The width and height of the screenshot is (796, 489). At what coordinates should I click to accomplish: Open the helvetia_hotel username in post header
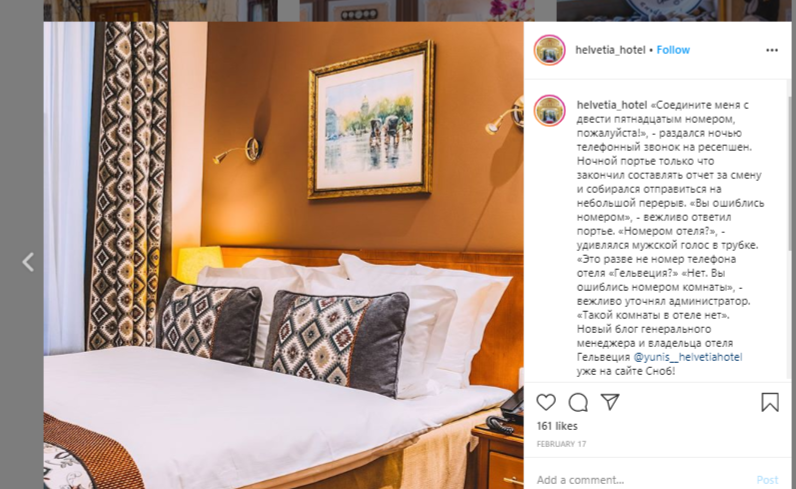point(610,50)
